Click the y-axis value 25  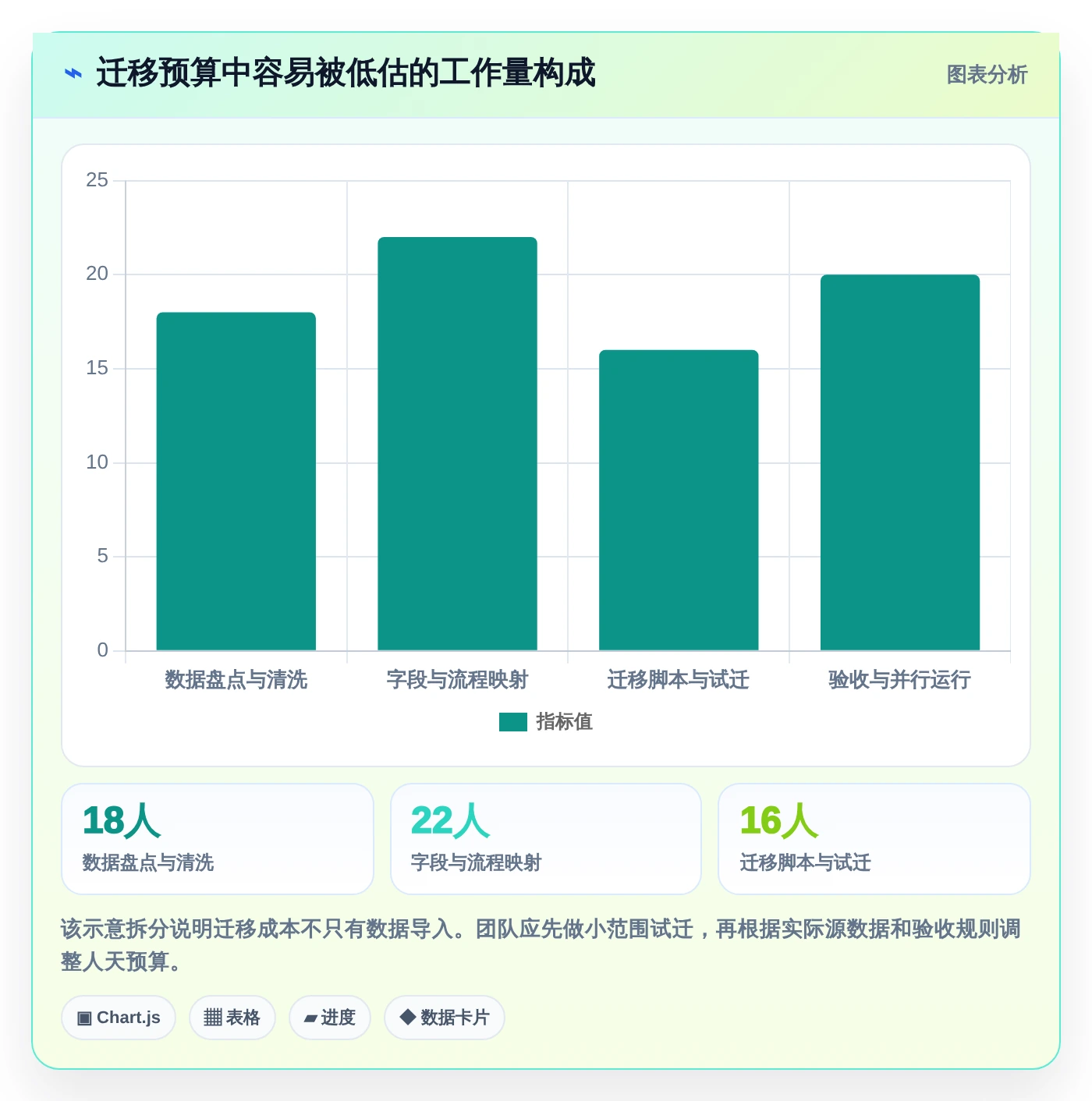pyautogui.click(x=97, y=180)
